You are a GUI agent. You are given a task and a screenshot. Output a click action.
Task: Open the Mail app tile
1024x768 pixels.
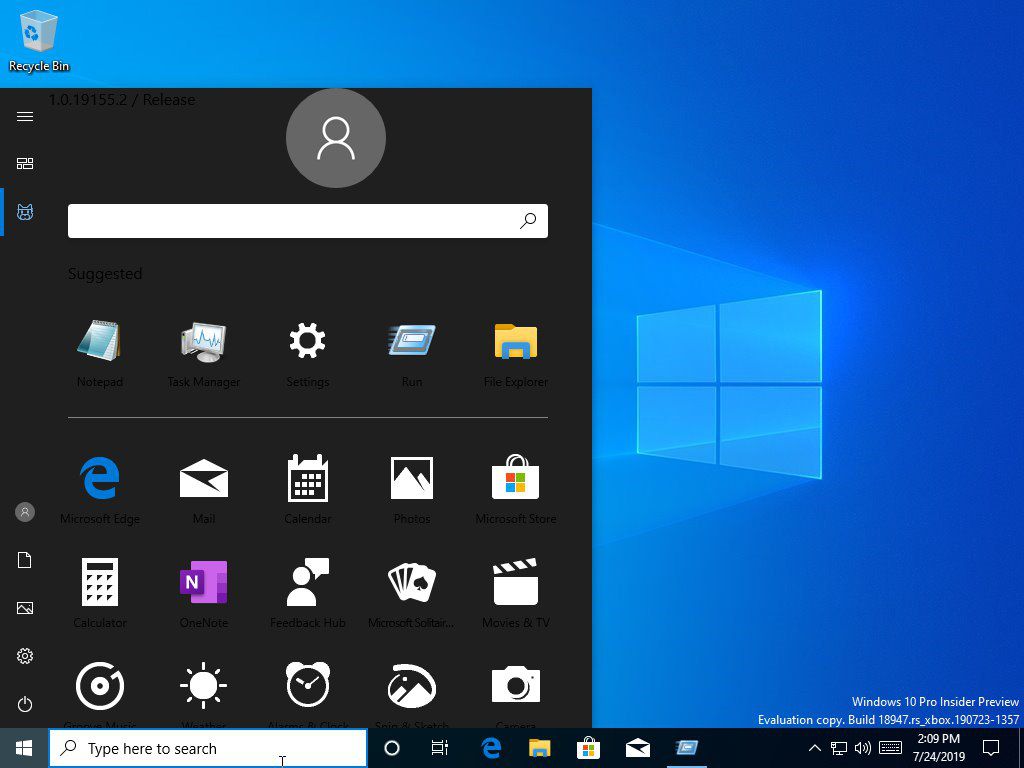(x=203, y=490)
